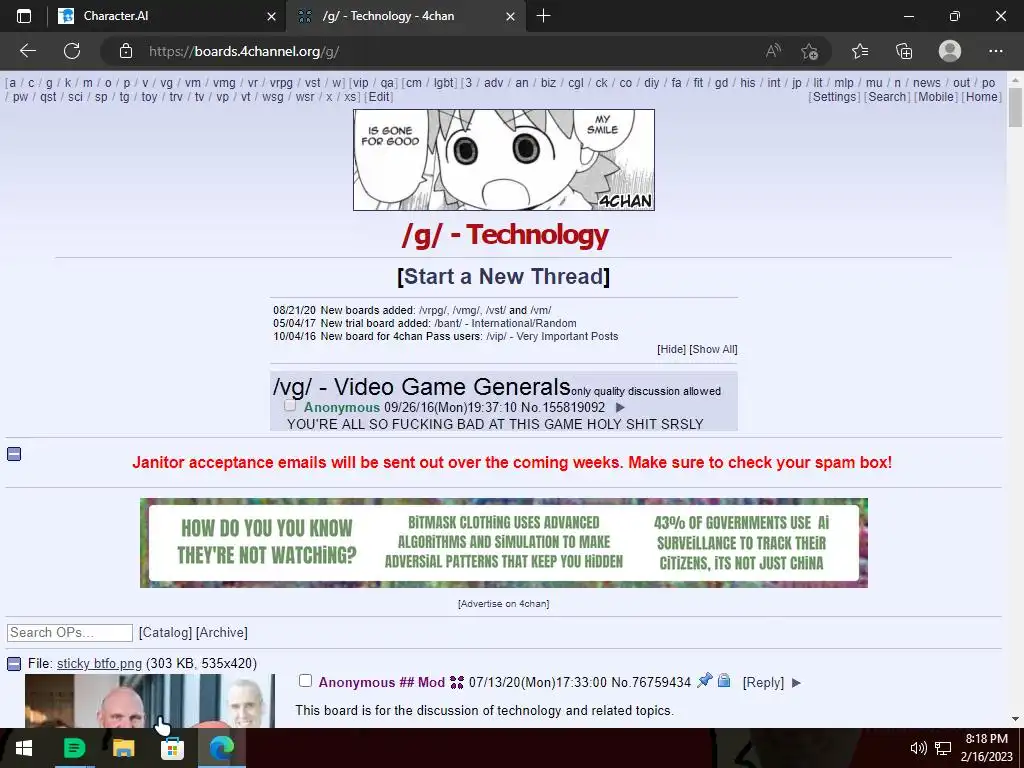
Task: Click Microsoft Edge taskbar icon
Action: 221,748
